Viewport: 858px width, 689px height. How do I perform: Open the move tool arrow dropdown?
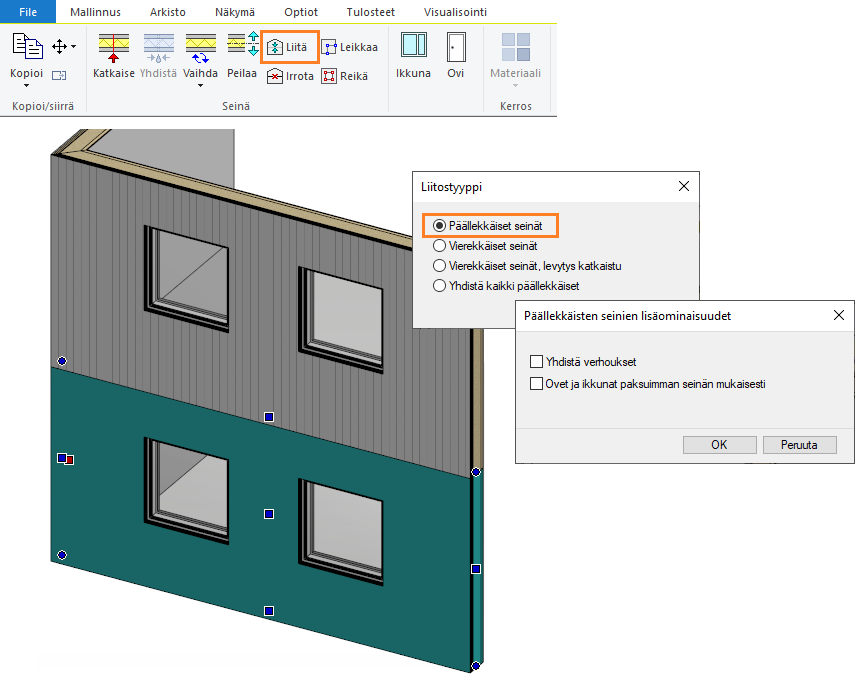73,47
